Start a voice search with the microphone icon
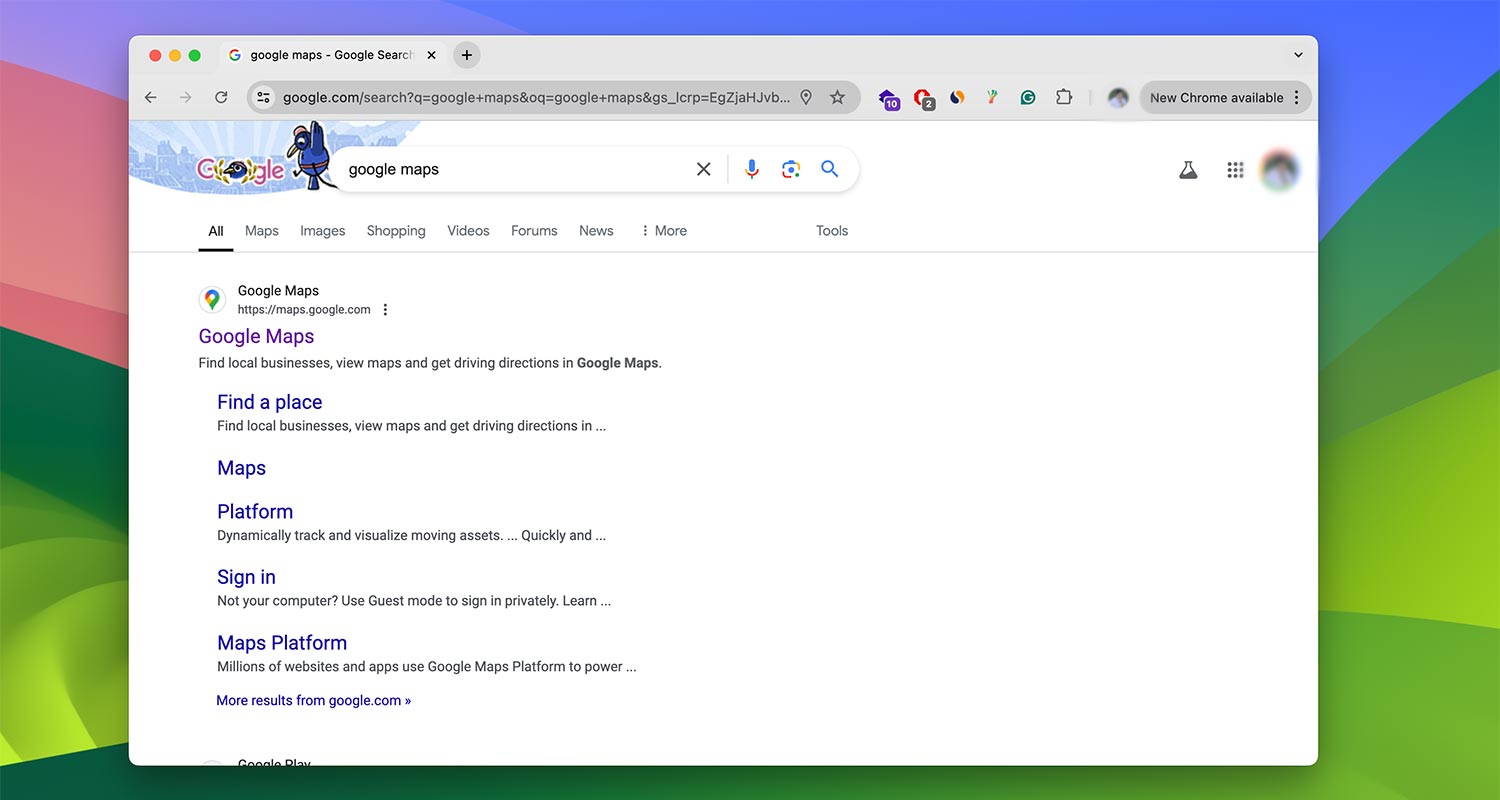Viewport: 1500px width, 800px height. point(751,169)
